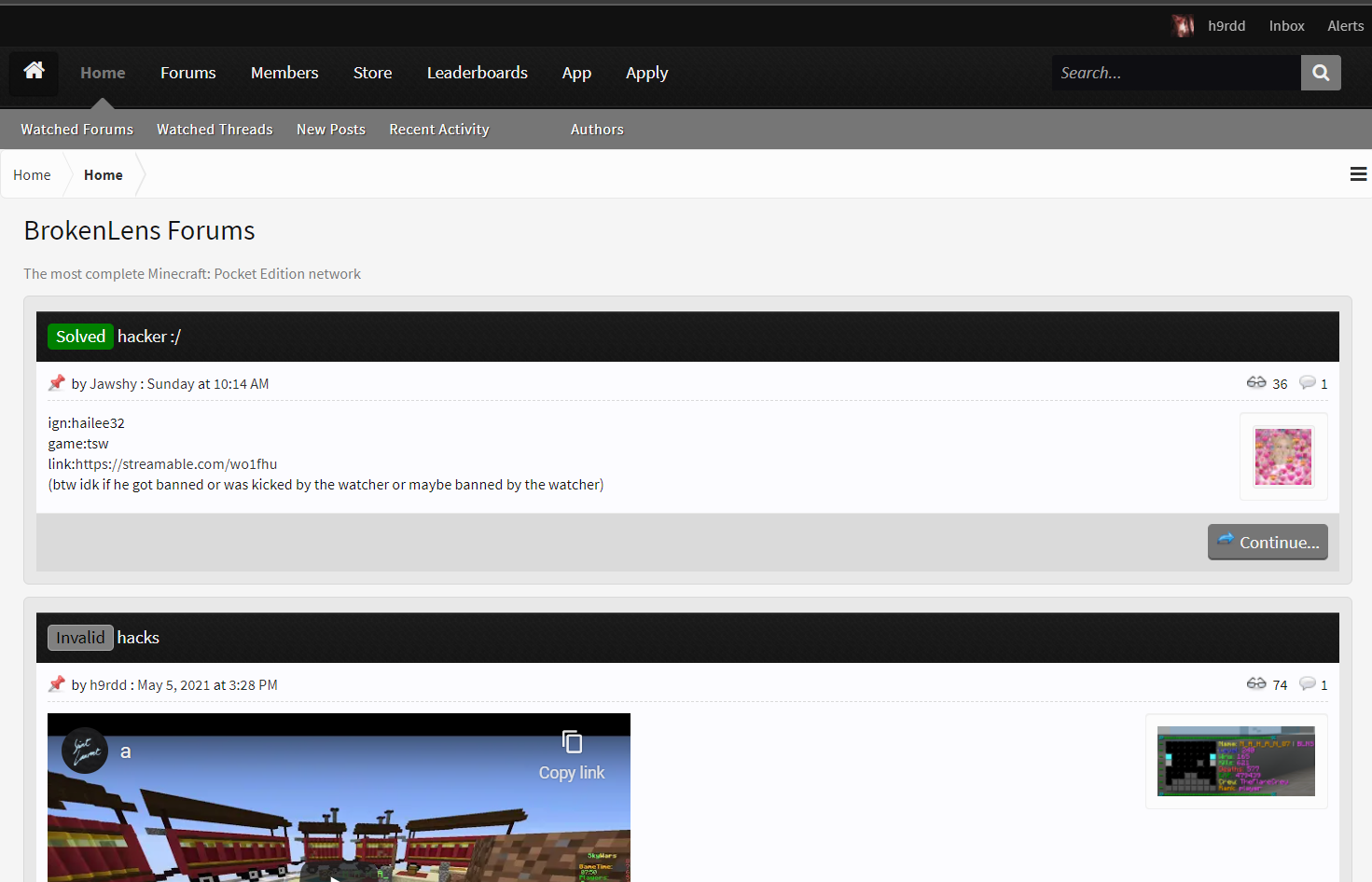Focus the Search input field
1372x882 pixels.
pos(1176,73)
